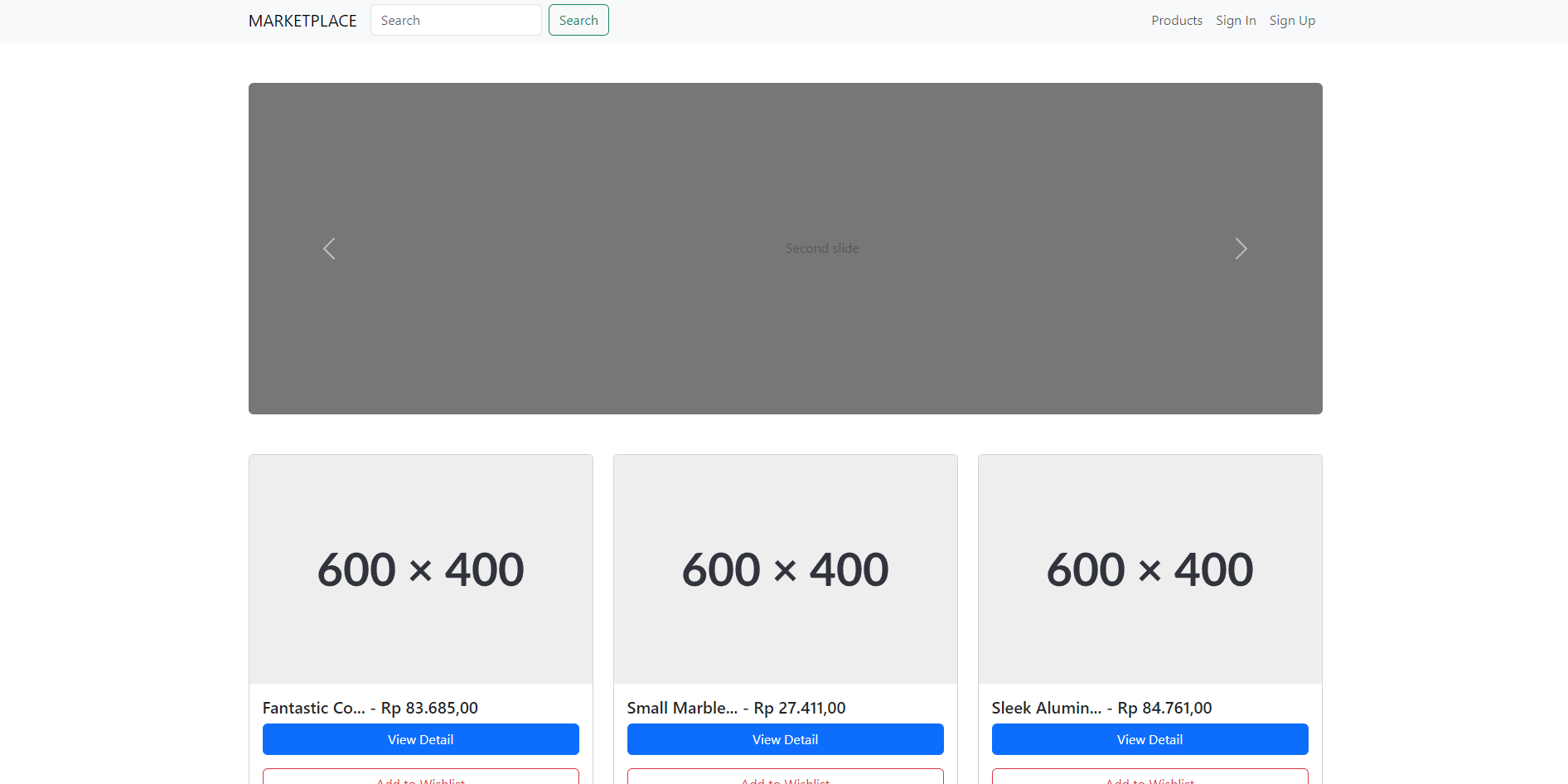
Task: View Detail for Small Marble... product
Action: coord(786,739)
